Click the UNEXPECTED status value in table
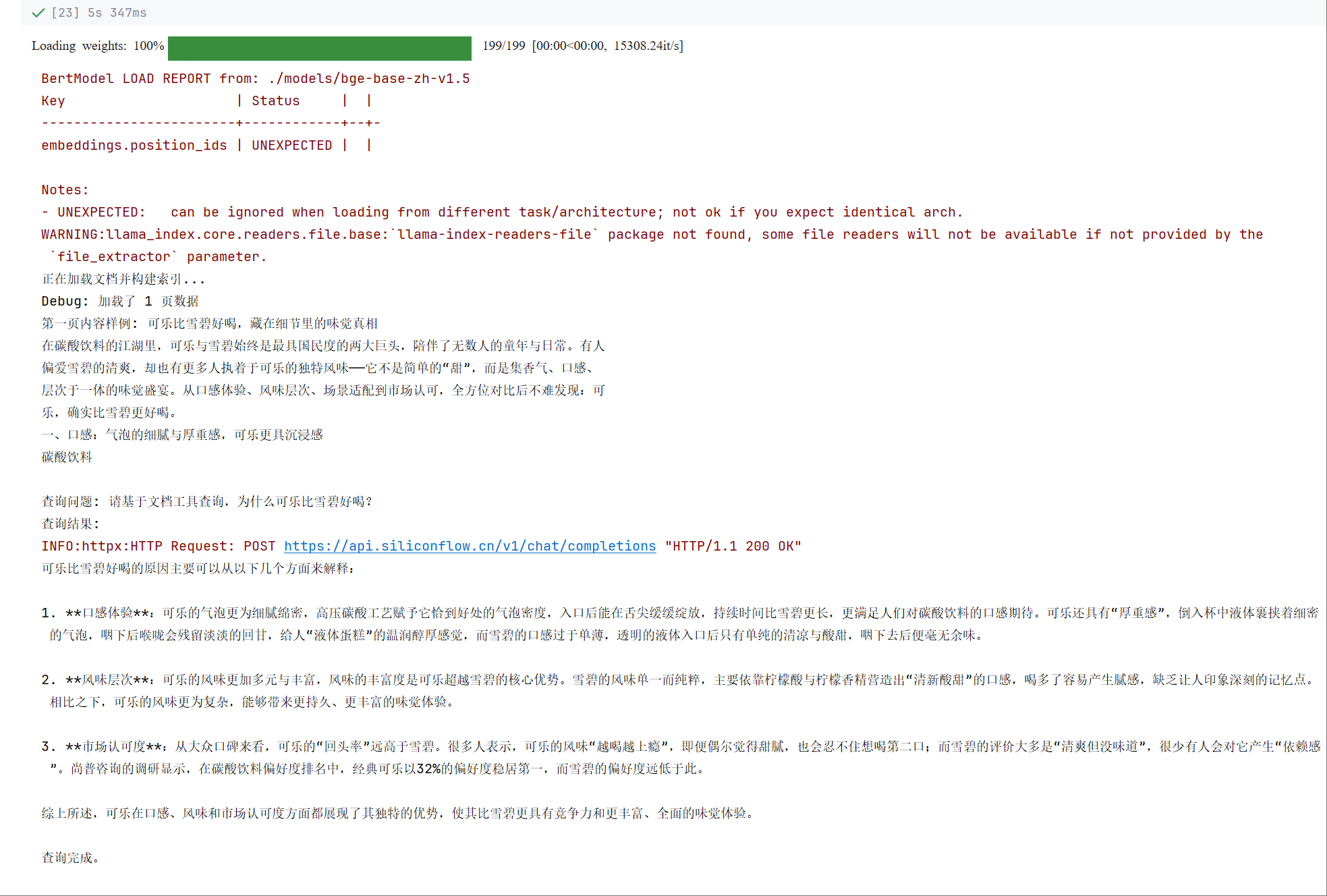Viewport: 1327px width, 896px height. coord(291,145)
